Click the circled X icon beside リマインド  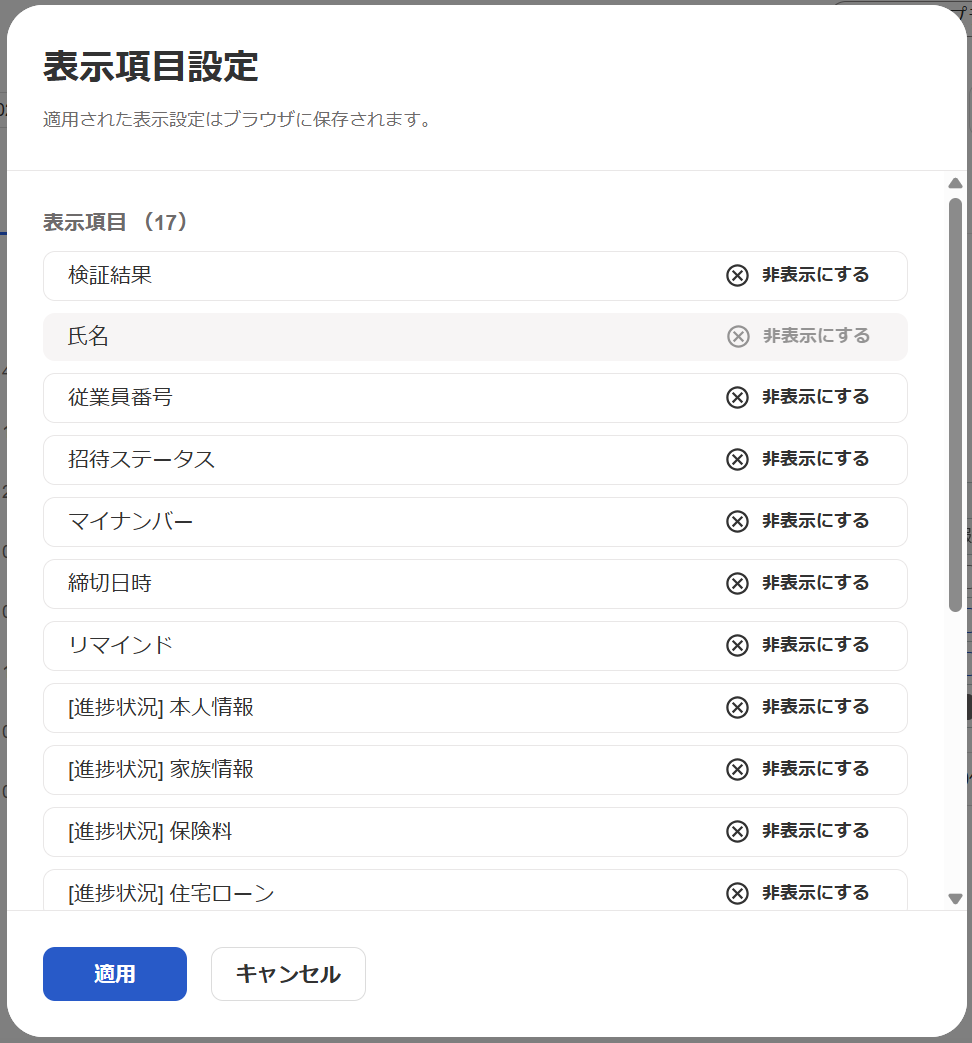pyautogui.click(x=737, y=645)
